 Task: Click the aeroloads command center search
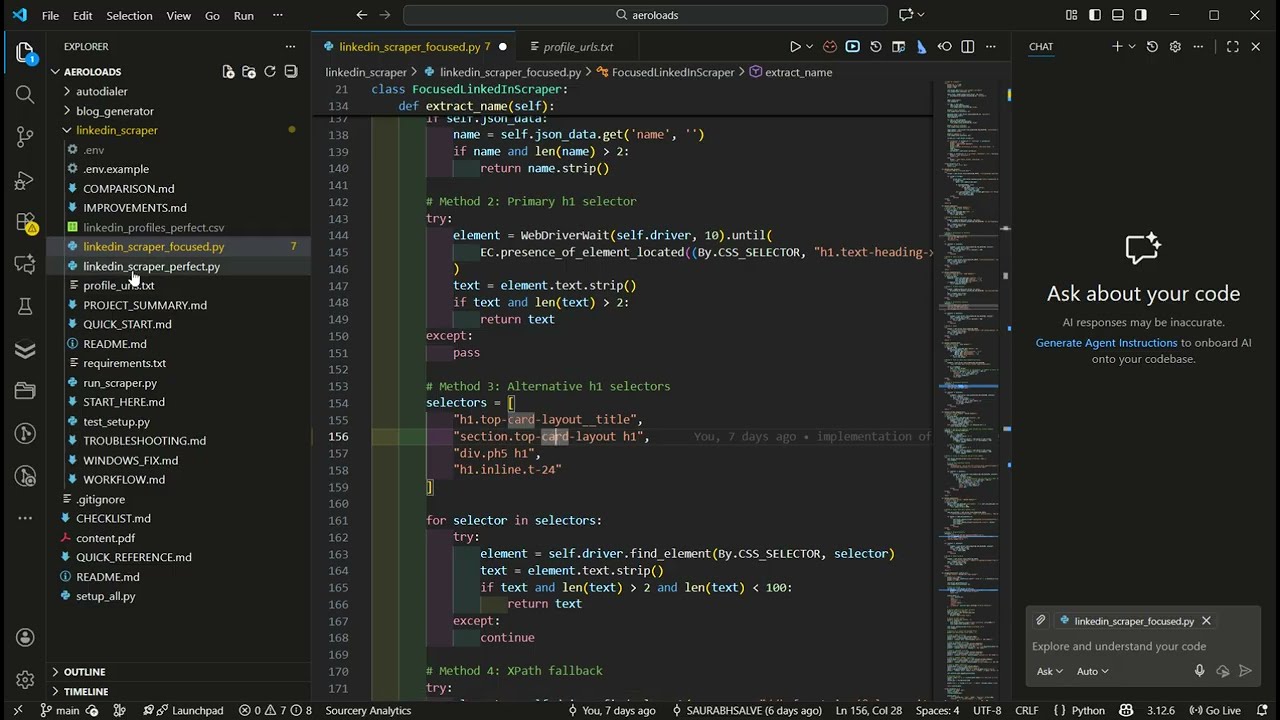coord(645,15)
